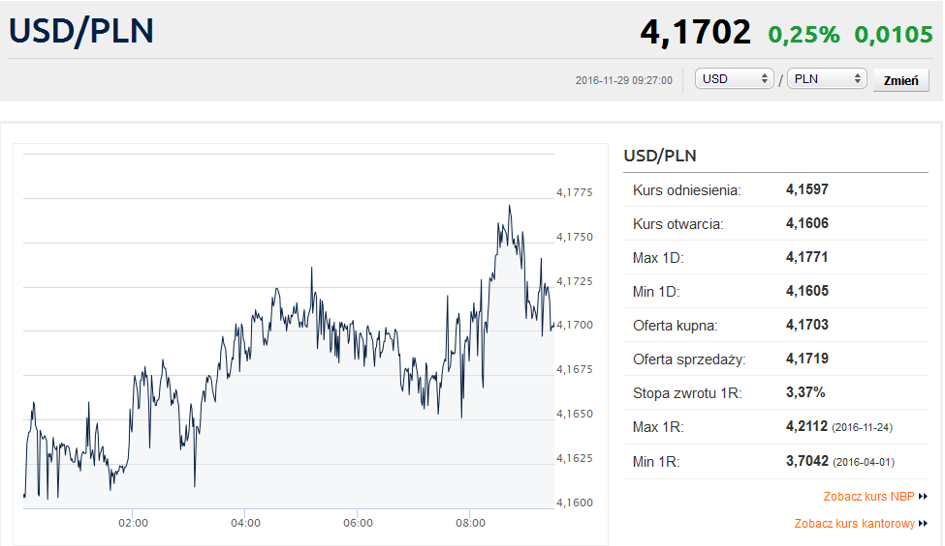Image resolution: width=945 pixels, height=546 pixels.
Task: Click the Min 1D value 4,1605
Action: [x=807, y=290]
